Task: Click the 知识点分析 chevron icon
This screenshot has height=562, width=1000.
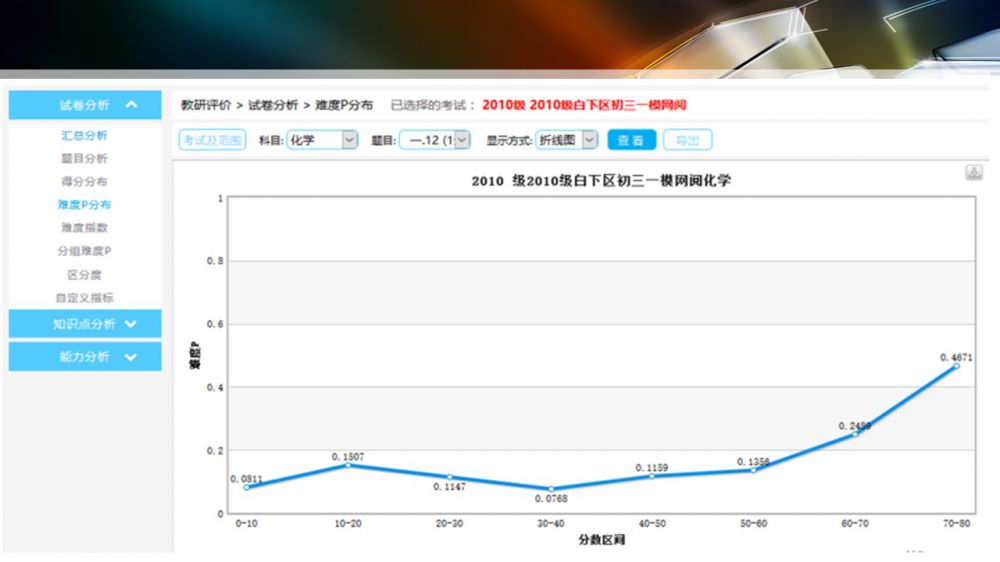Action: 131,324
